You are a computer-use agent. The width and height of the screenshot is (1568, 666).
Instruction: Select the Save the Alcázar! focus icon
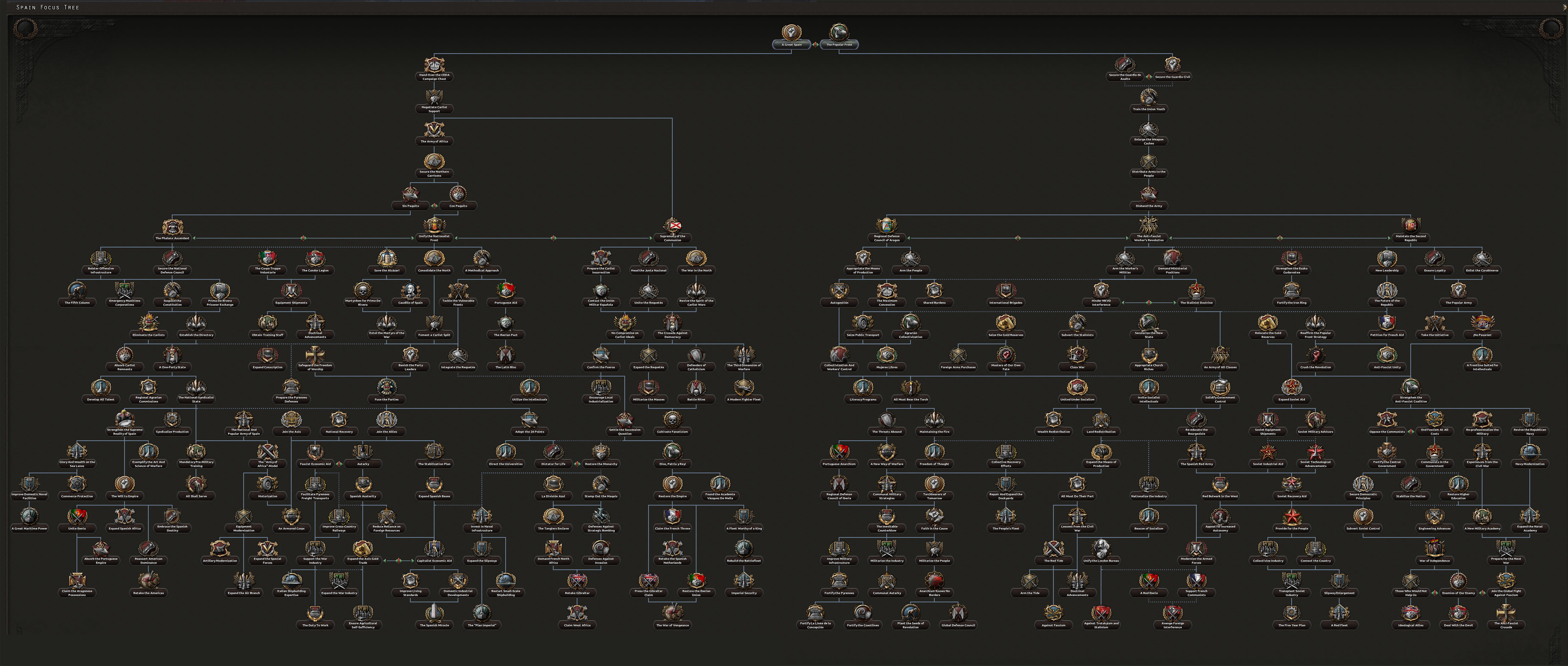(x=387, y=259)
